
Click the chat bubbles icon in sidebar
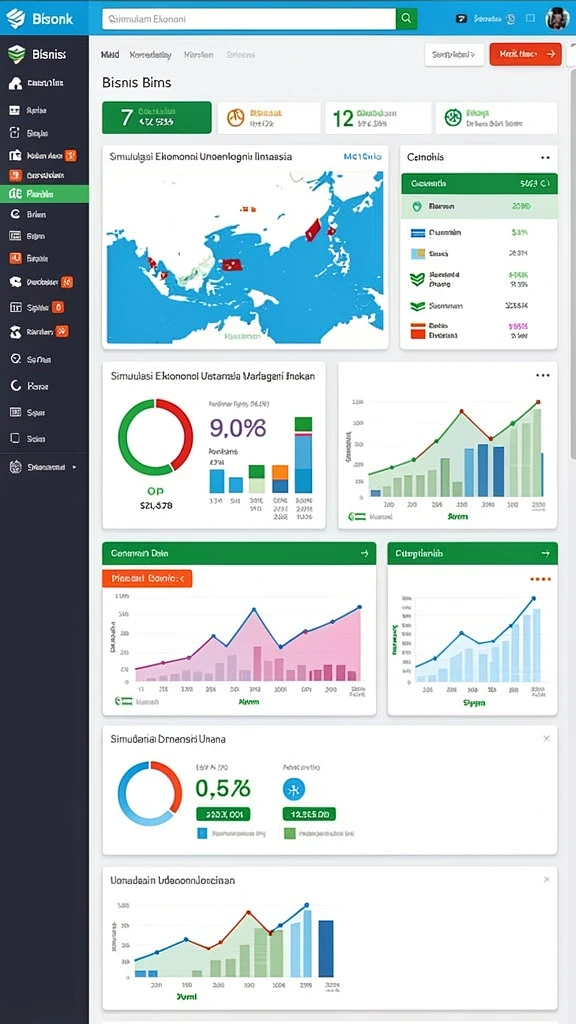pos(16,282)
